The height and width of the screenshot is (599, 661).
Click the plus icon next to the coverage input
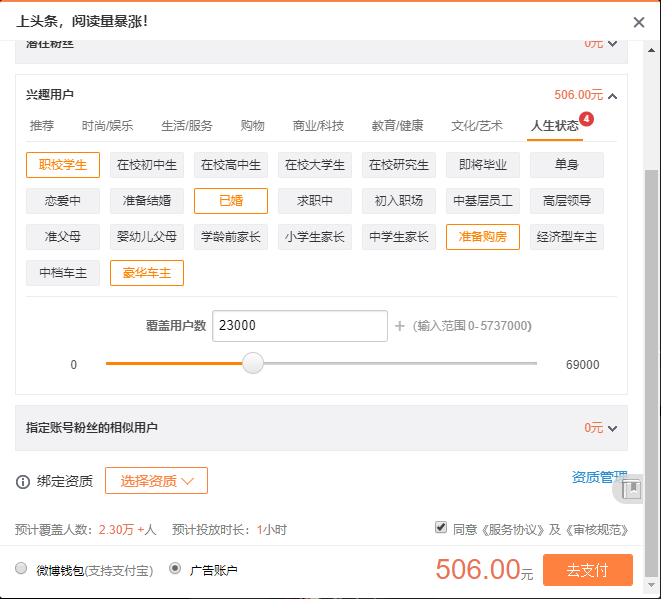pos(400,326)
